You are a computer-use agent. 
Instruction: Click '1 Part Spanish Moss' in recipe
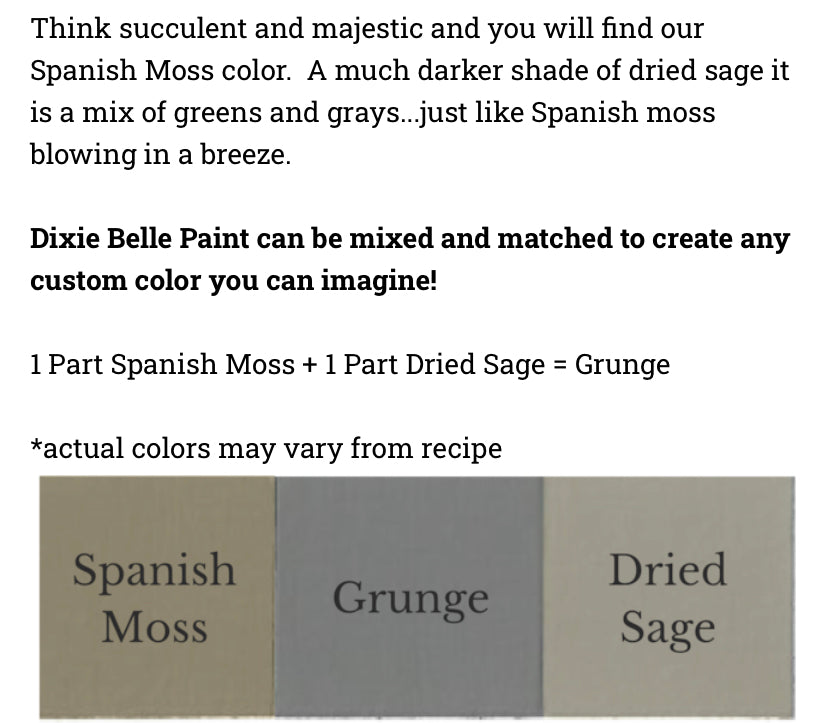tap(162, 365)
